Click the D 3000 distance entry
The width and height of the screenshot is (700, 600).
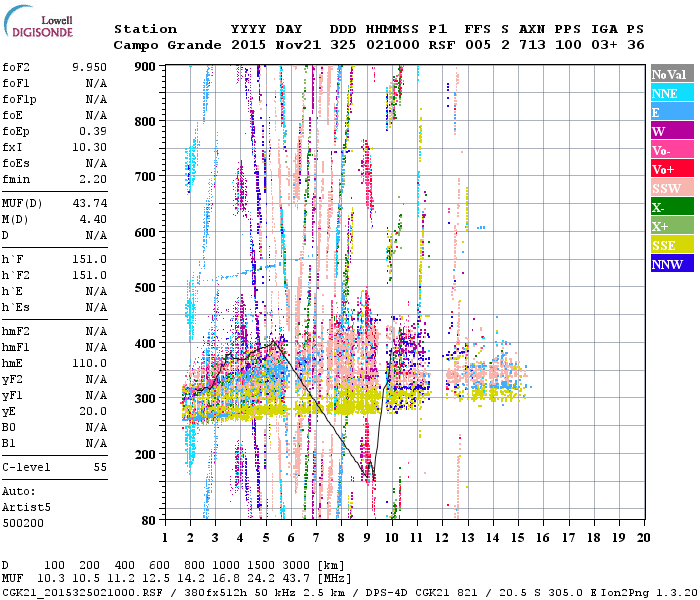296,566
